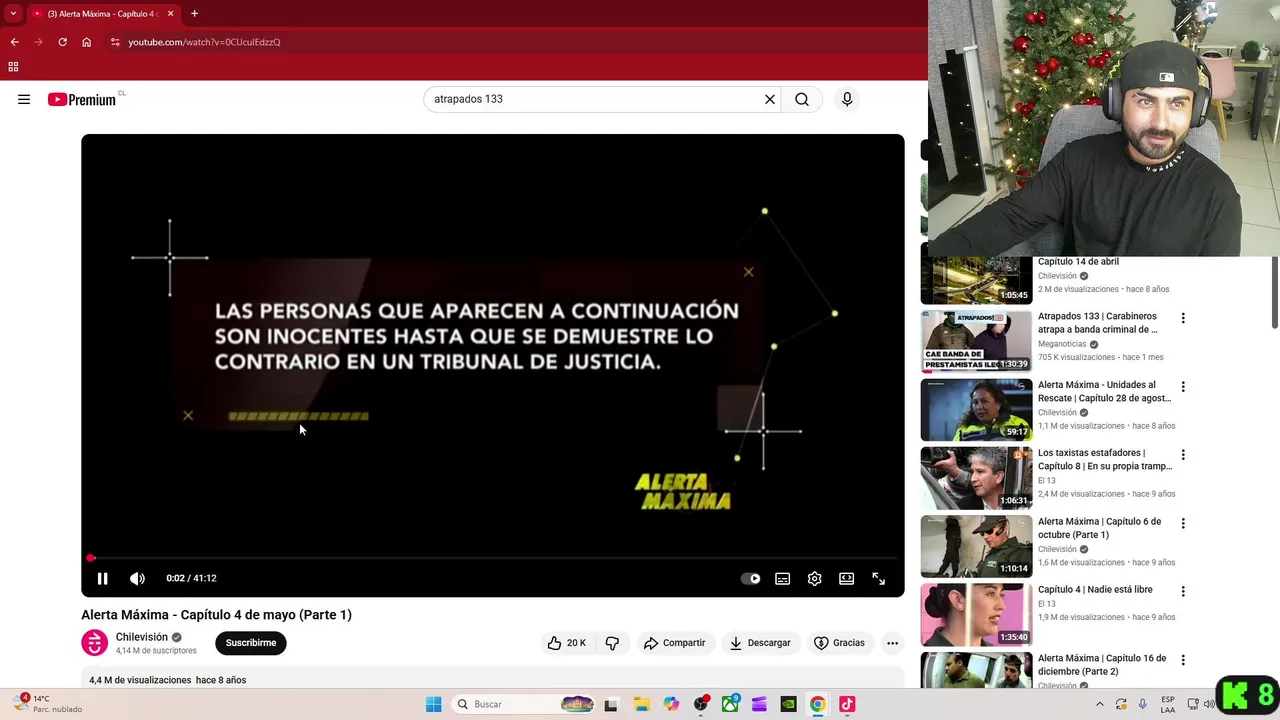This screenshot has height=720, width=1280.
Task: Open video settings gear
Action: (x=815, y=578)
